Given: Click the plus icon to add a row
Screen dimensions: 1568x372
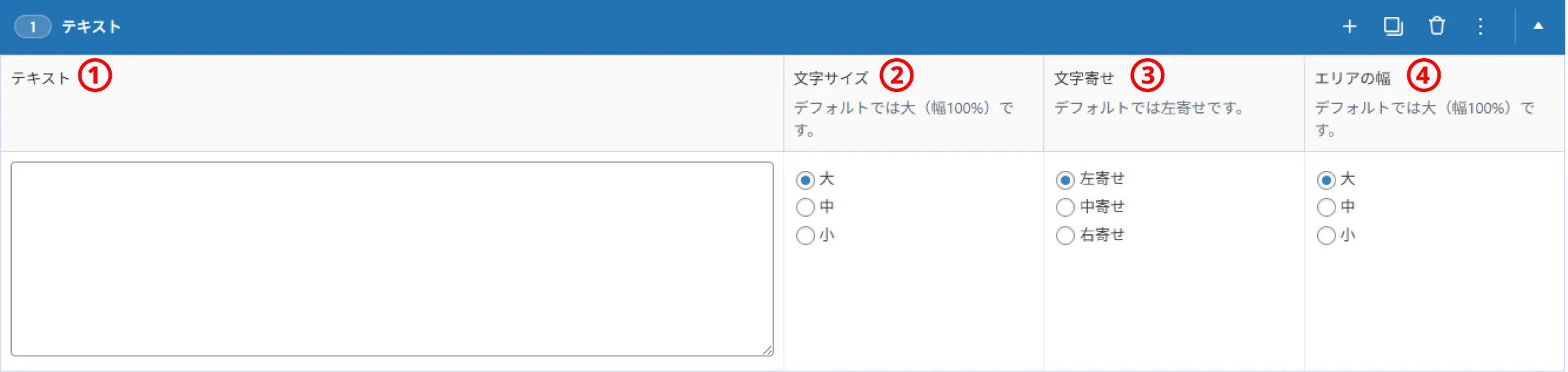Looking at the screenshot, I should point(1350,27).
